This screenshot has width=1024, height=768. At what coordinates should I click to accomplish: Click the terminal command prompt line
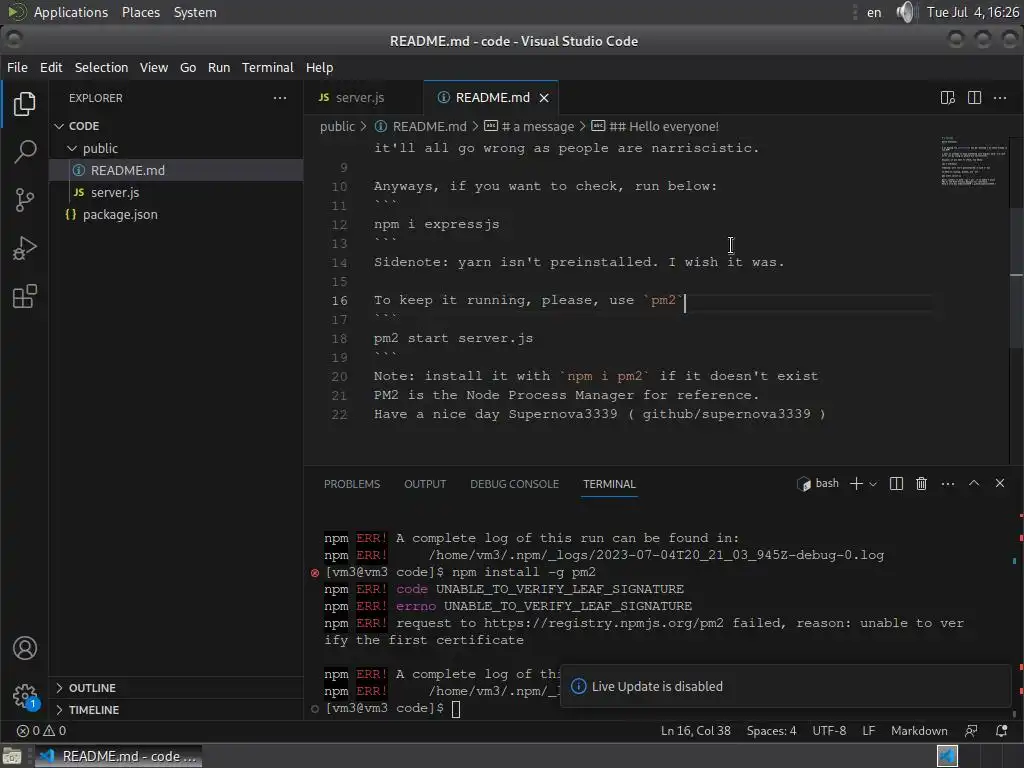(393, 708)
